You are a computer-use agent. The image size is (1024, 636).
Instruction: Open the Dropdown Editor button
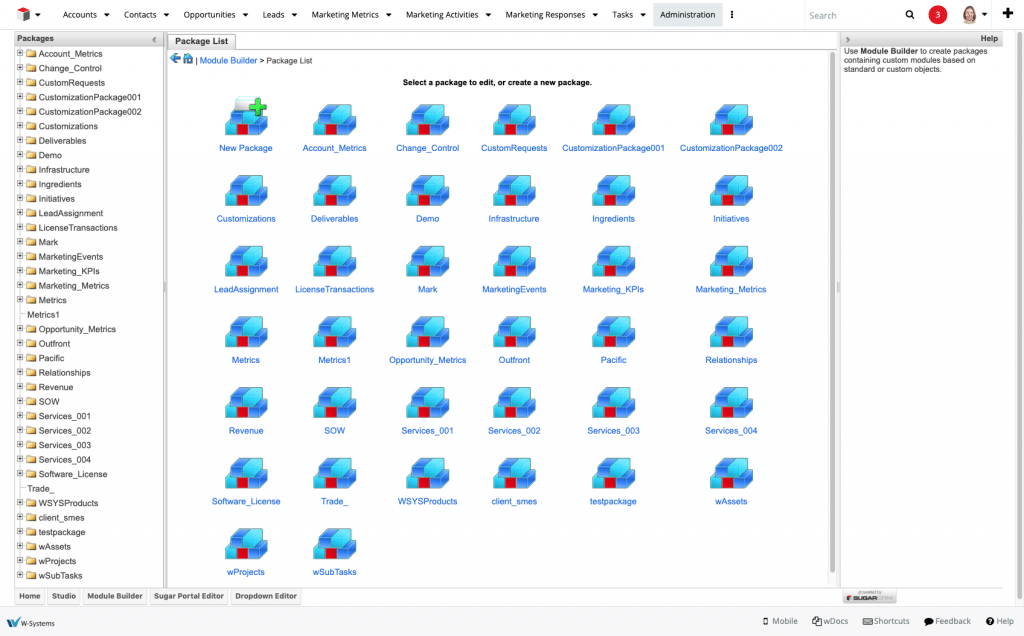(266, 596)
